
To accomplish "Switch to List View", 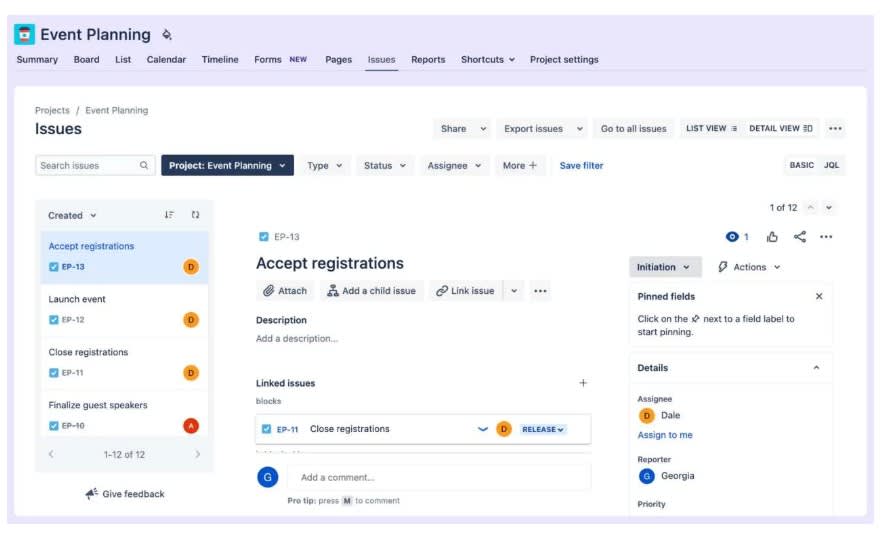I will click(x=711, y=129).
